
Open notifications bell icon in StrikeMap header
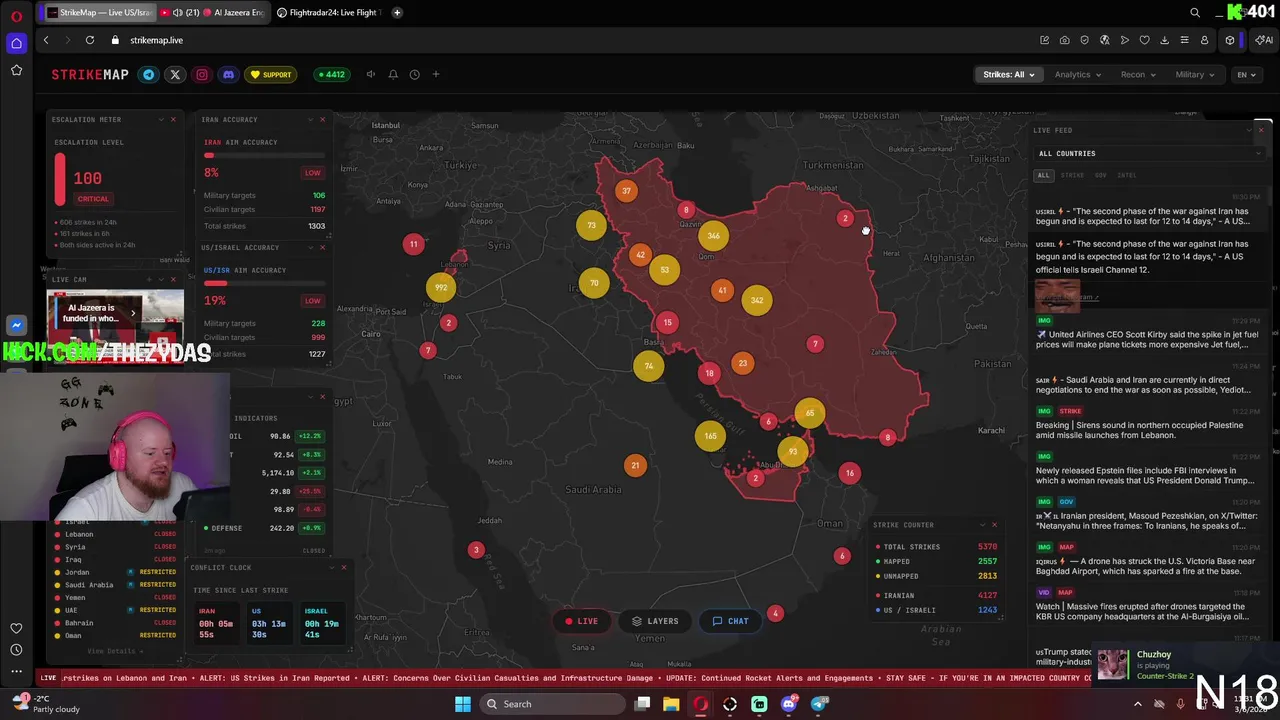tap(393, 74)
